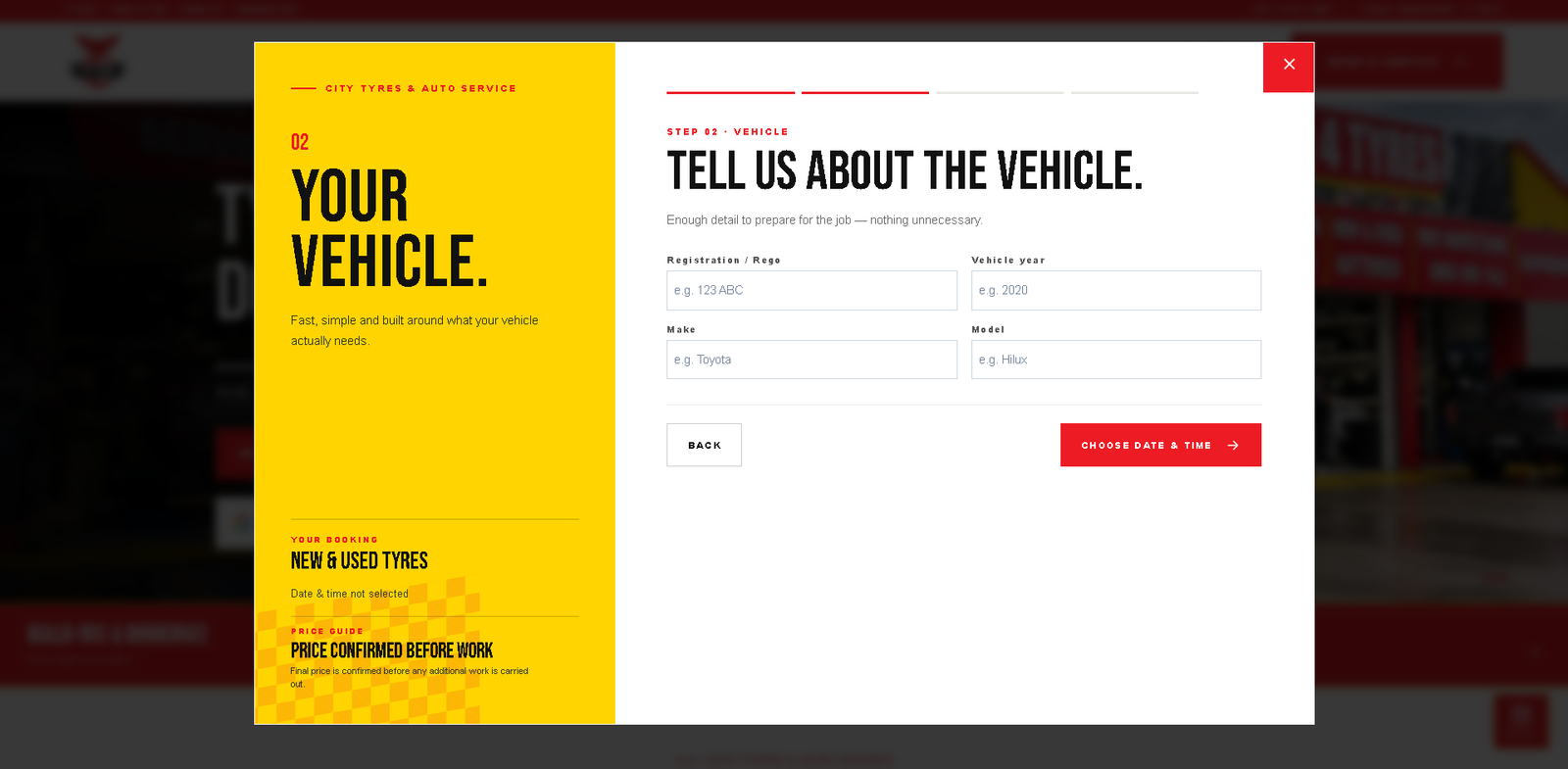Focus the Vehicle year input field

click(x=1116, y=290)
